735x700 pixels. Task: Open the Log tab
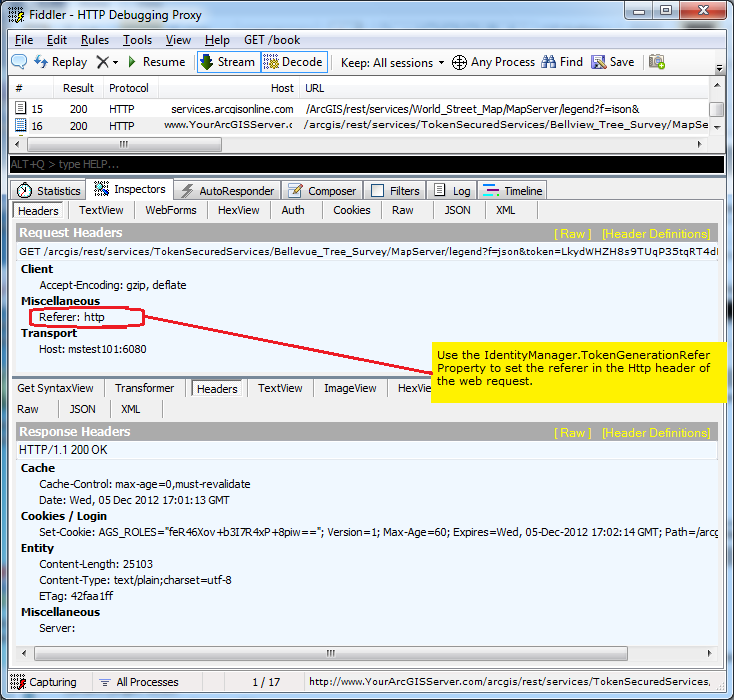tap(452, 191)
